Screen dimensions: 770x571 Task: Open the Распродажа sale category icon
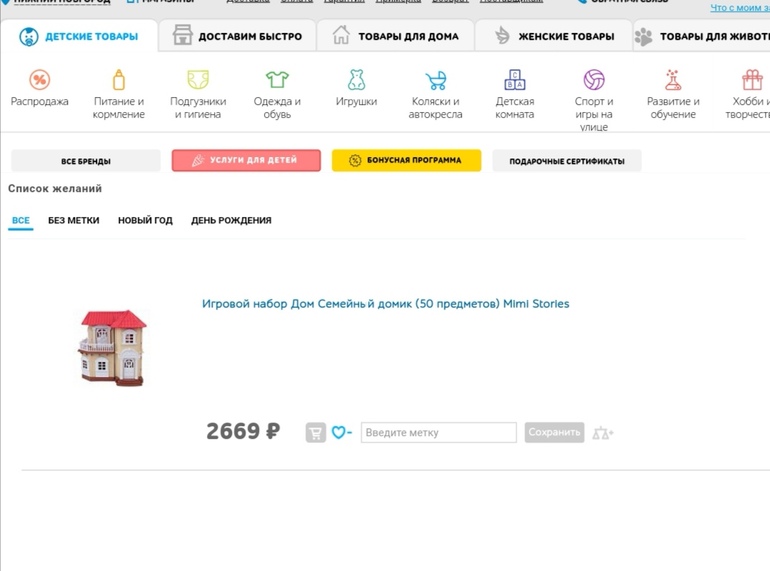coord(39,80)
